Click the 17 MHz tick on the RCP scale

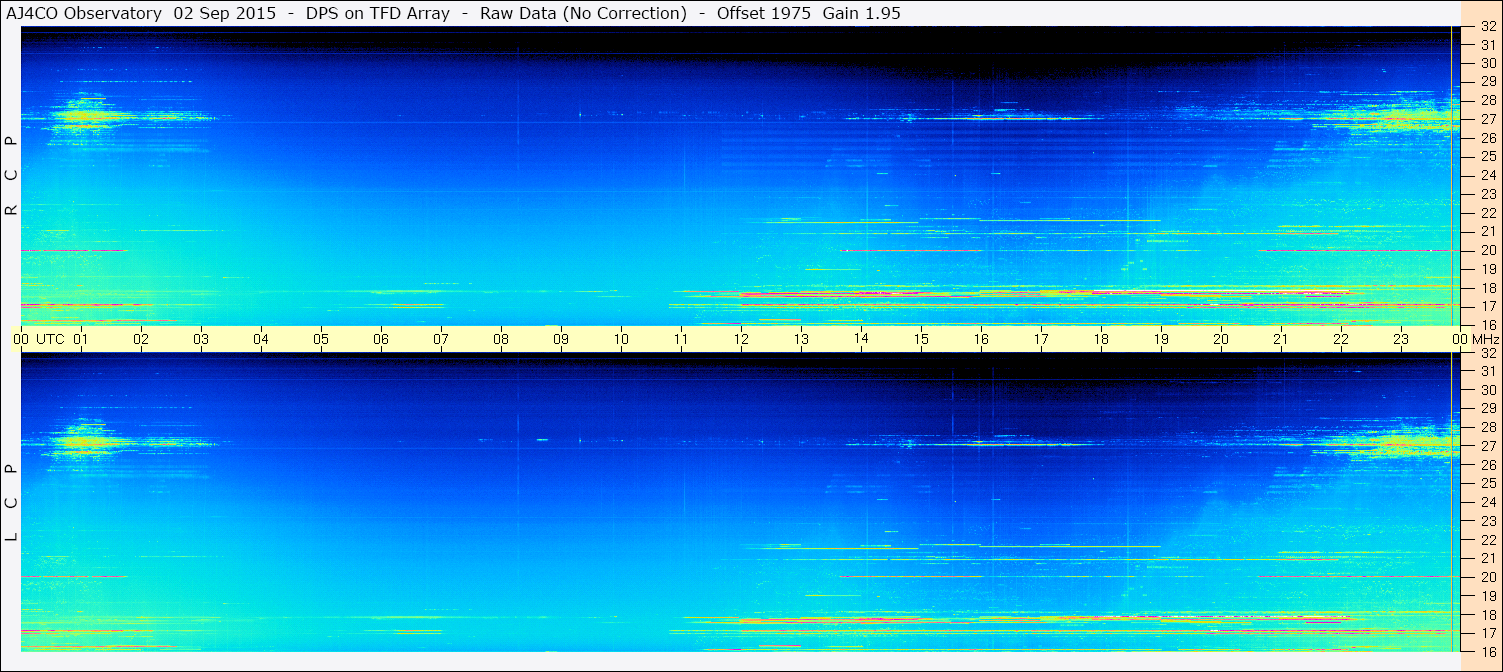1487,306
